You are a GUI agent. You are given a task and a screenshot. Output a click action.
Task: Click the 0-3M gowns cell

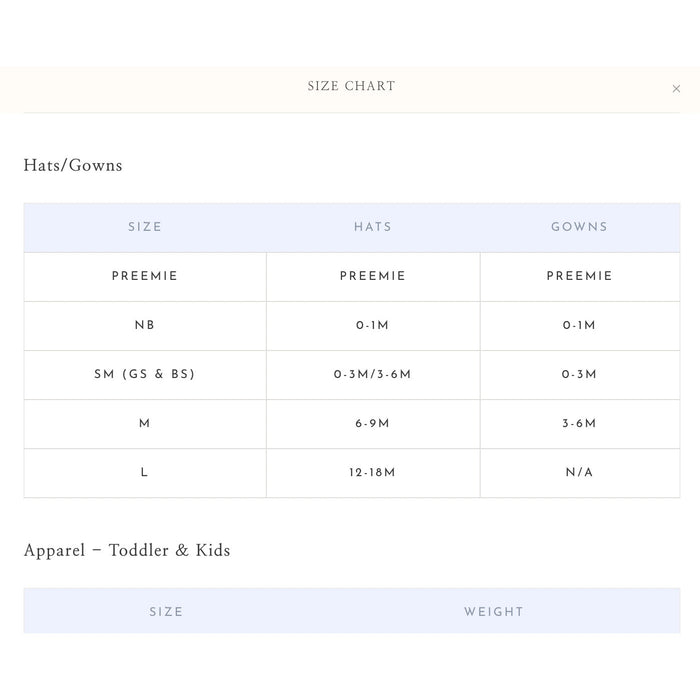tap(579, 374)
